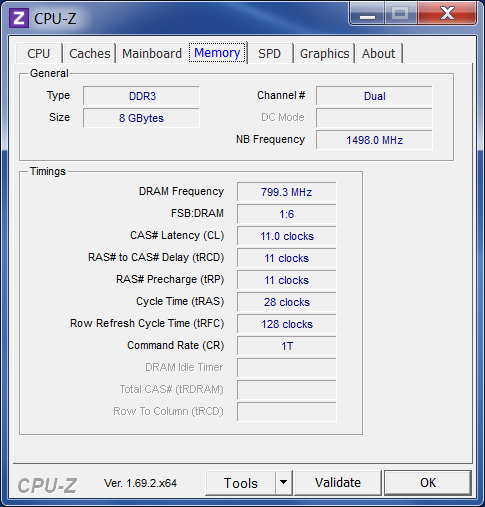Click the Cycle Time value 28 clocks
Image resolution: width=485 pixels, height=507 pixels.
(x=287, y=302)
